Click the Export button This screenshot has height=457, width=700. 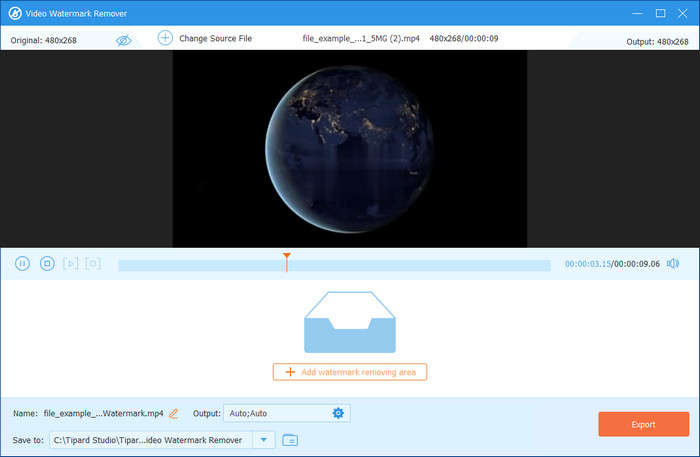(x=644, y=424)
